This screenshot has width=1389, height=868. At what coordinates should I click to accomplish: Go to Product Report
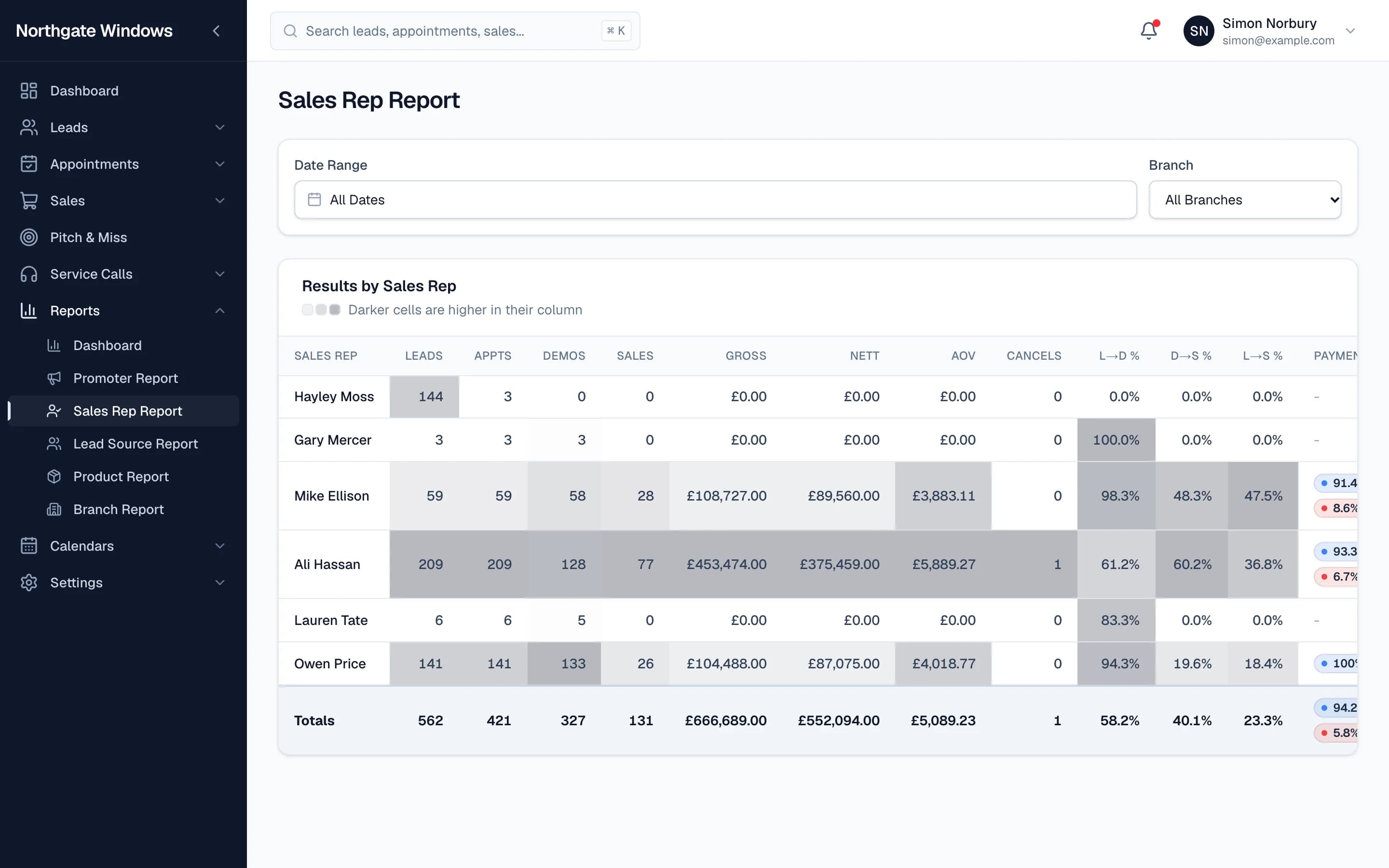coord(123,476)
